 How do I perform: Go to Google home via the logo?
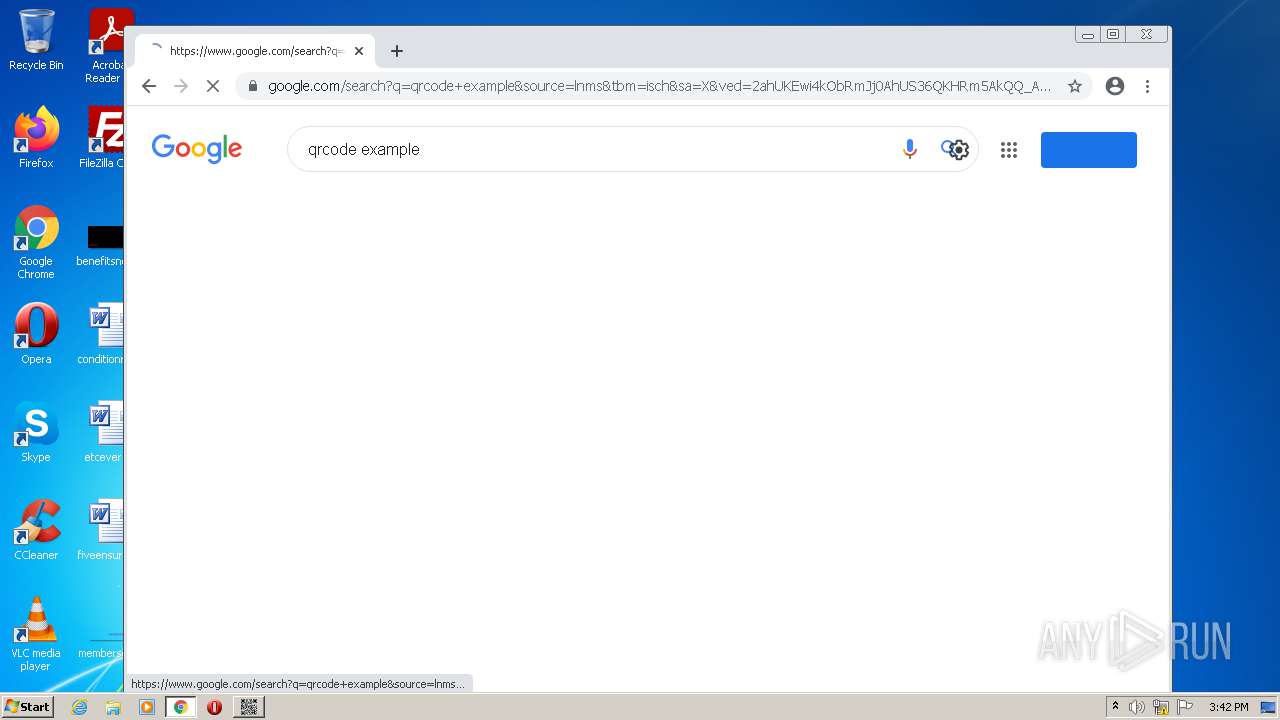[197, 149]
